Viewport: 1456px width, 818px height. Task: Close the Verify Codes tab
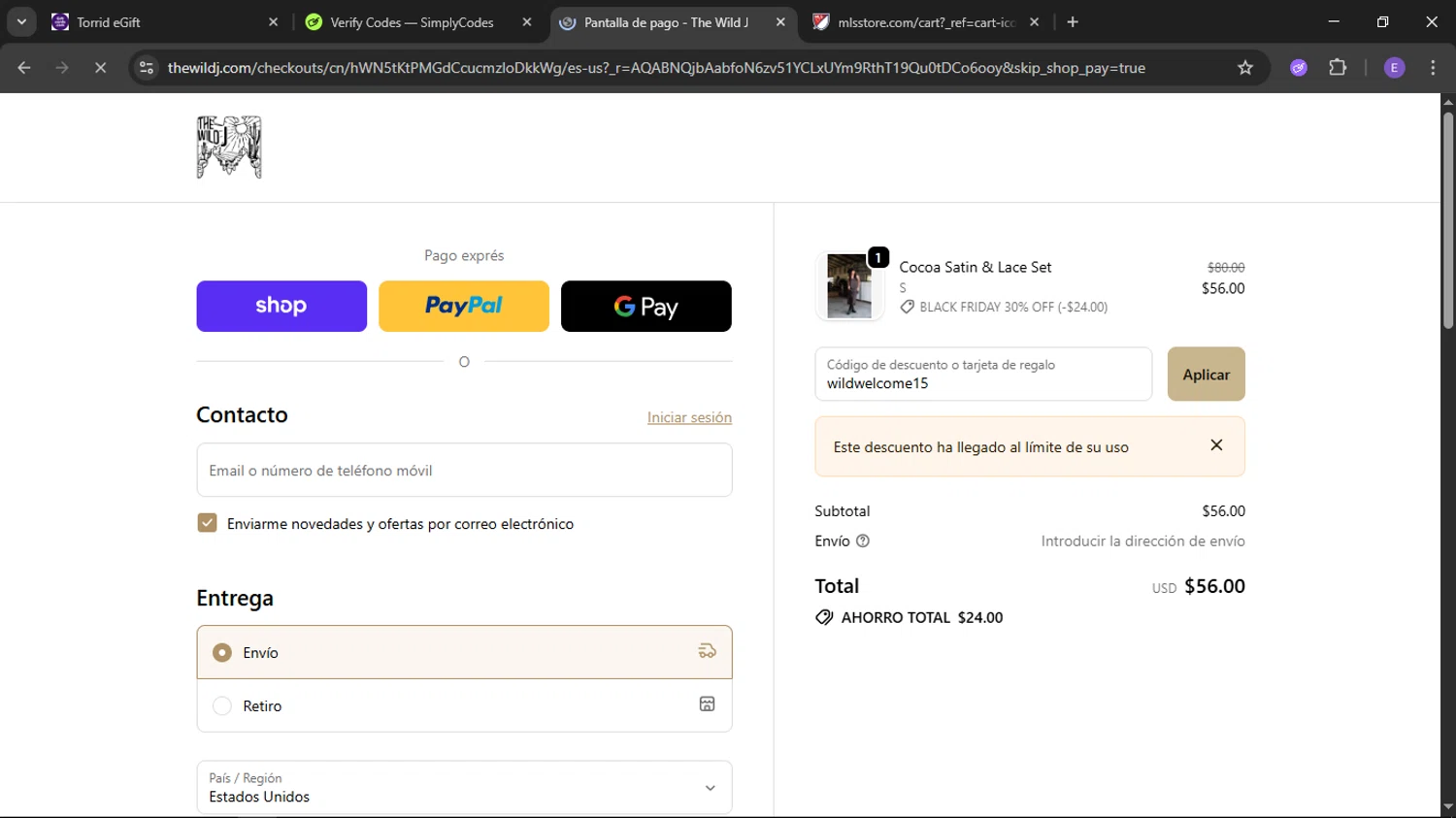click(x=527, y=22)
